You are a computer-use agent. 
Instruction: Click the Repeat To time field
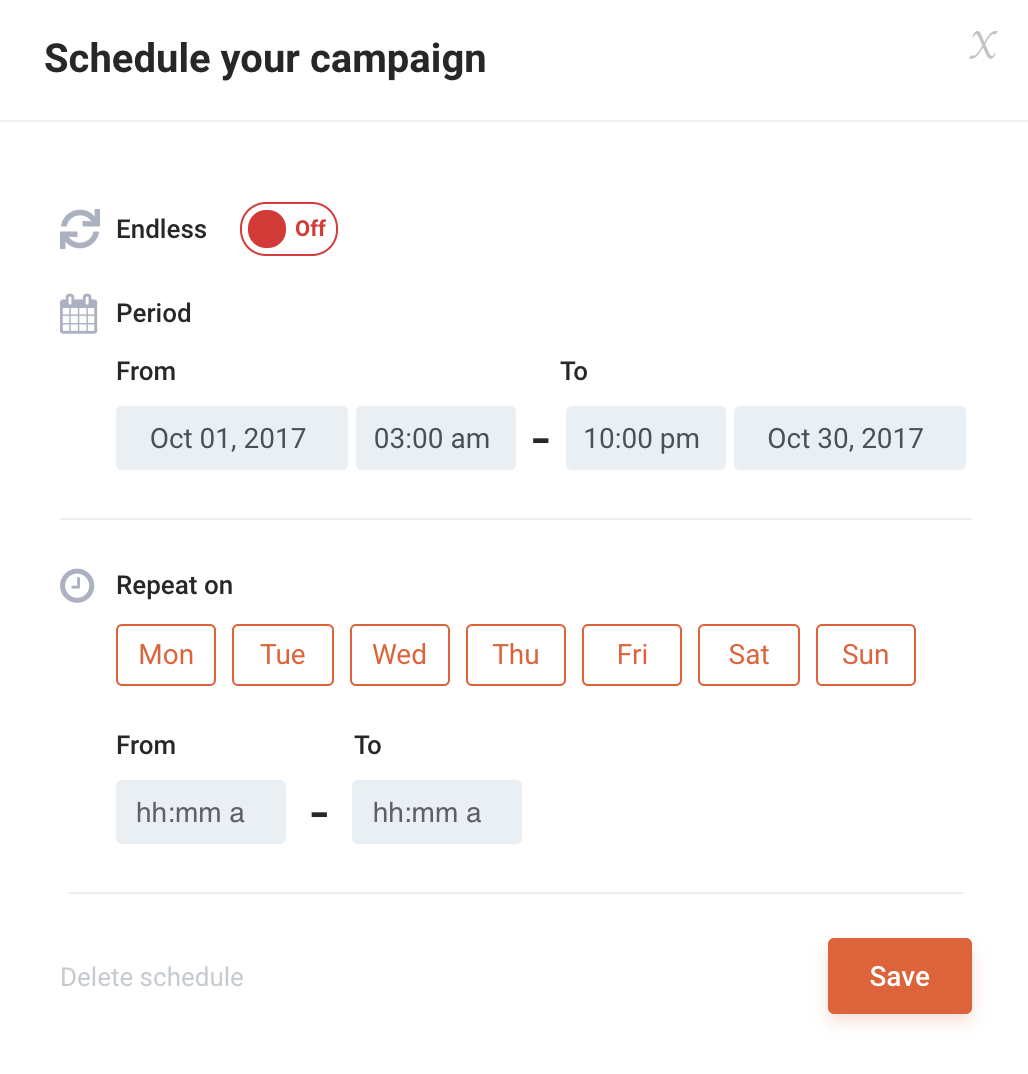pos(437,812)
